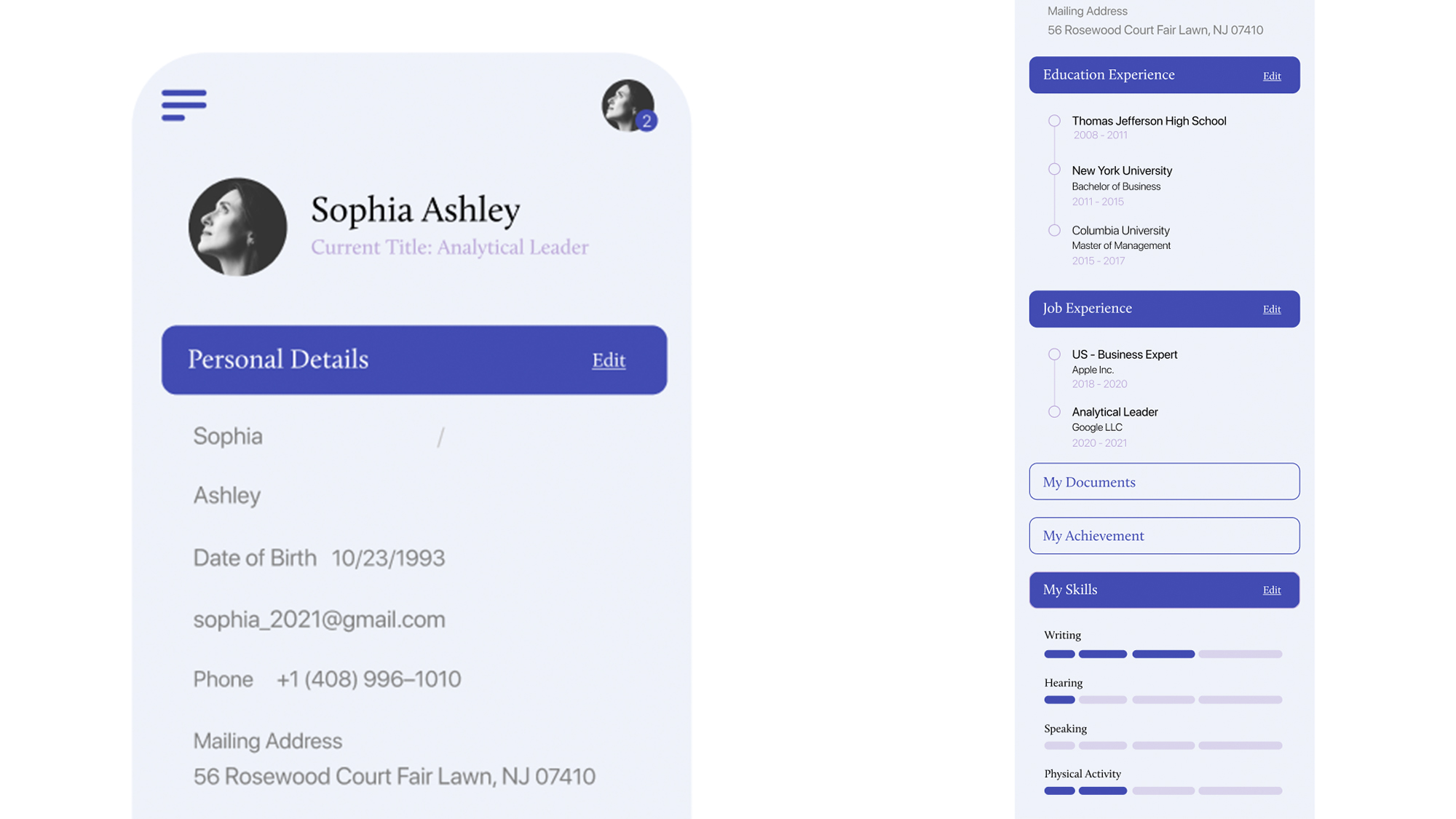Screen dimensions: 1456x819
Task: Edit the My Skills section
Action: pyautogui.click(x=1271, y=590)
